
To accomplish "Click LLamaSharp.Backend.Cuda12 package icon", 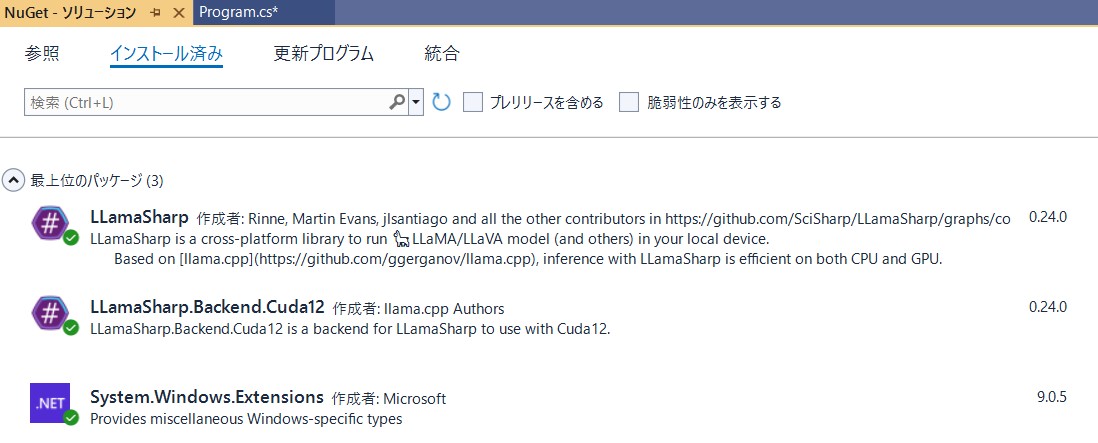I will [50, 314].
